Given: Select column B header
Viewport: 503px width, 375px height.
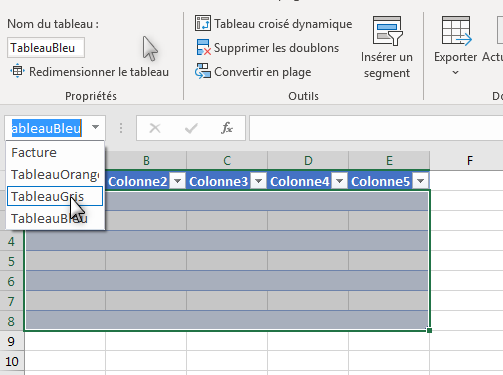Looking at the screenshot, I should [146, 161].
